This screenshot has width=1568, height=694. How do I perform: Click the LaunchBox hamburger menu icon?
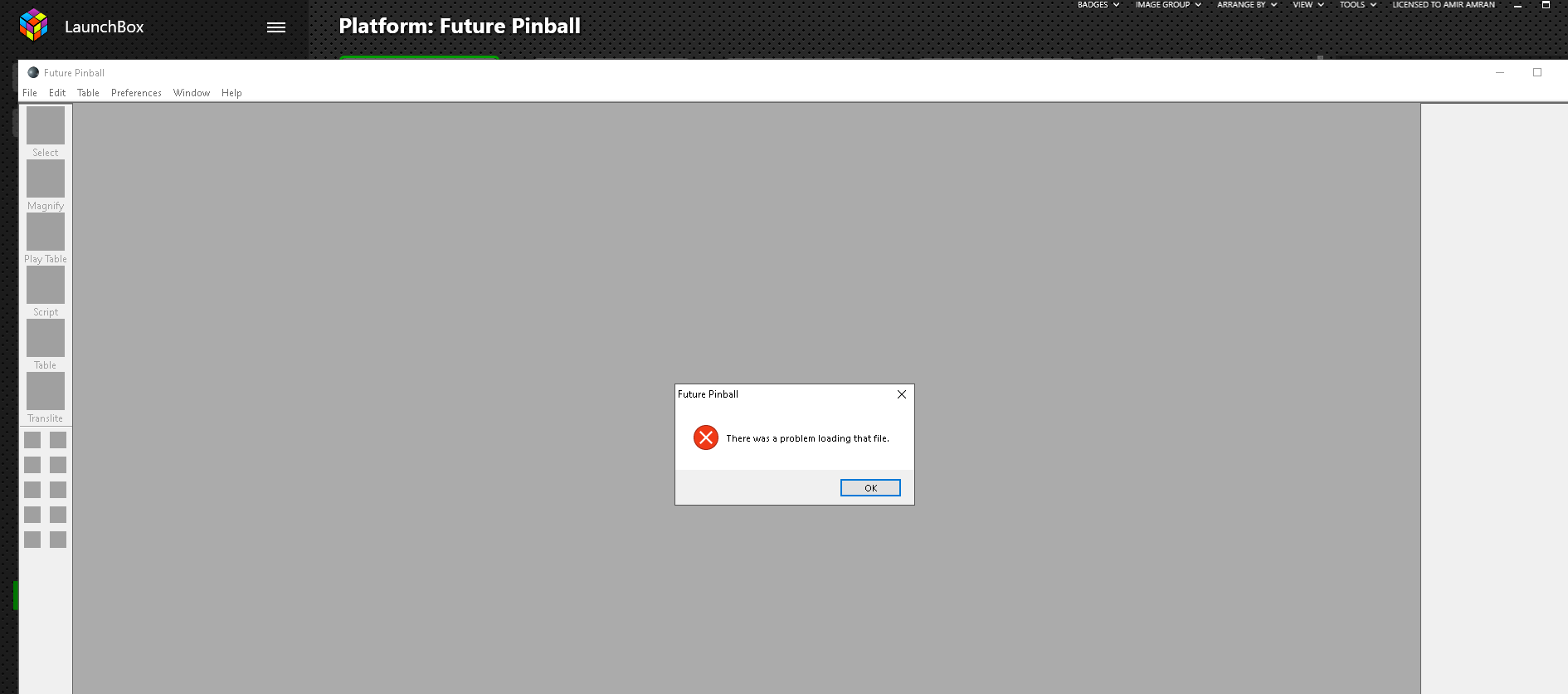pos(276,27)
